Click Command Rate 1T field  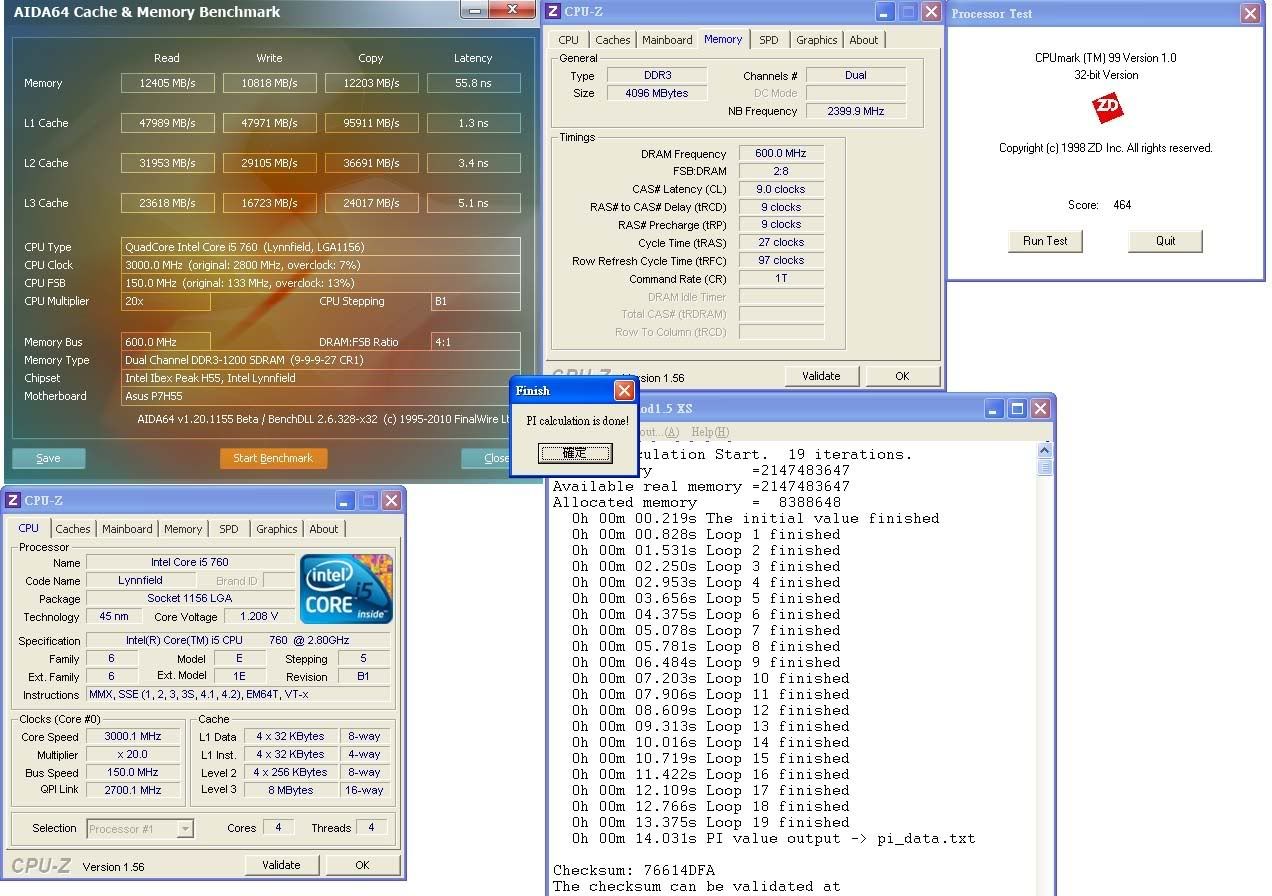(x=781, y=279)
